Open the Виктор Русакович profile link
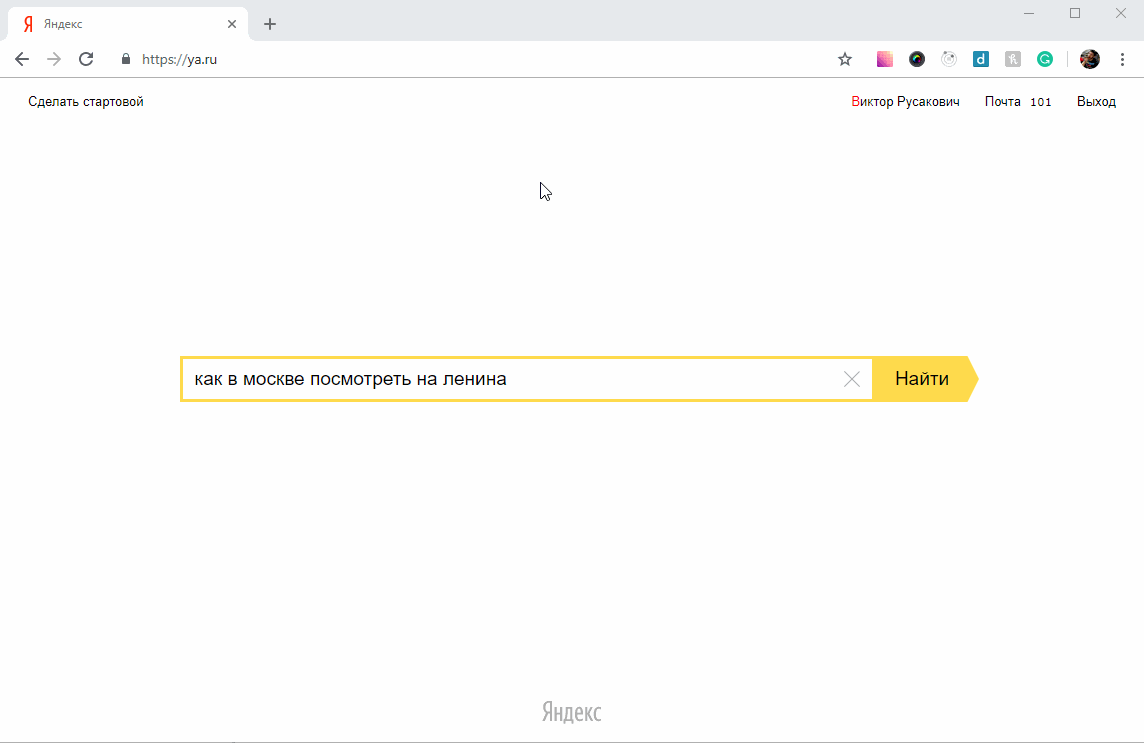The image size is (1144, 743). tap(905, 101)
